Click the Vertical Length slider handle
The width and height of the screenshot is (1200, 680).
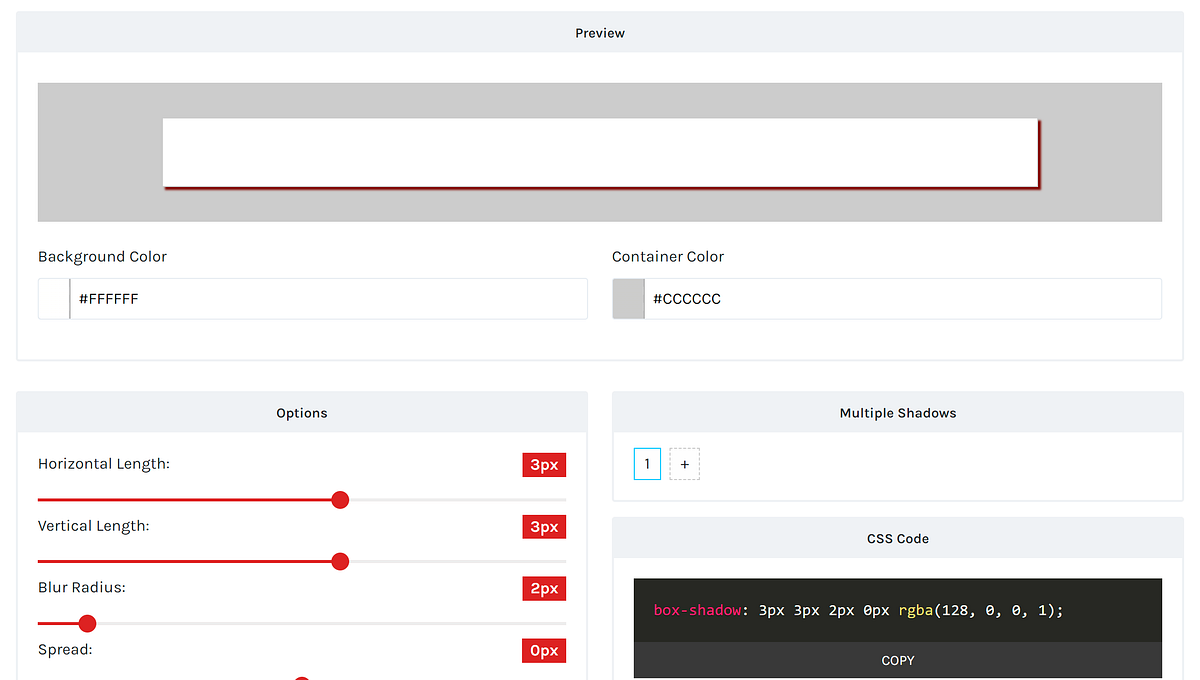tap(340, 561)
